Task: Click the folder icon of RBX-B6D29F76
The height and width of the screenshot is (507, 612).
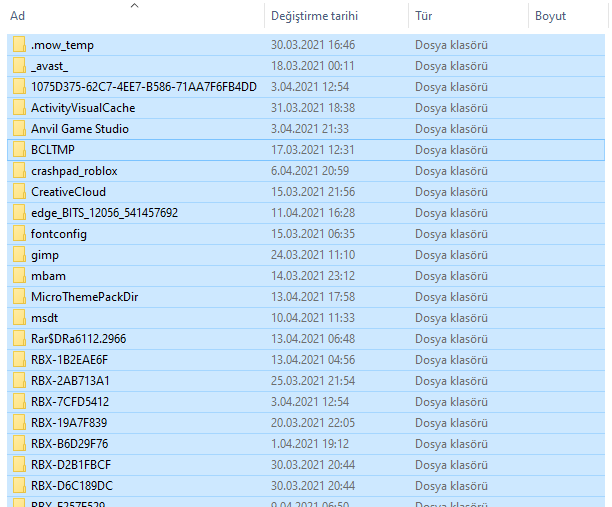Action: point(19,444)
